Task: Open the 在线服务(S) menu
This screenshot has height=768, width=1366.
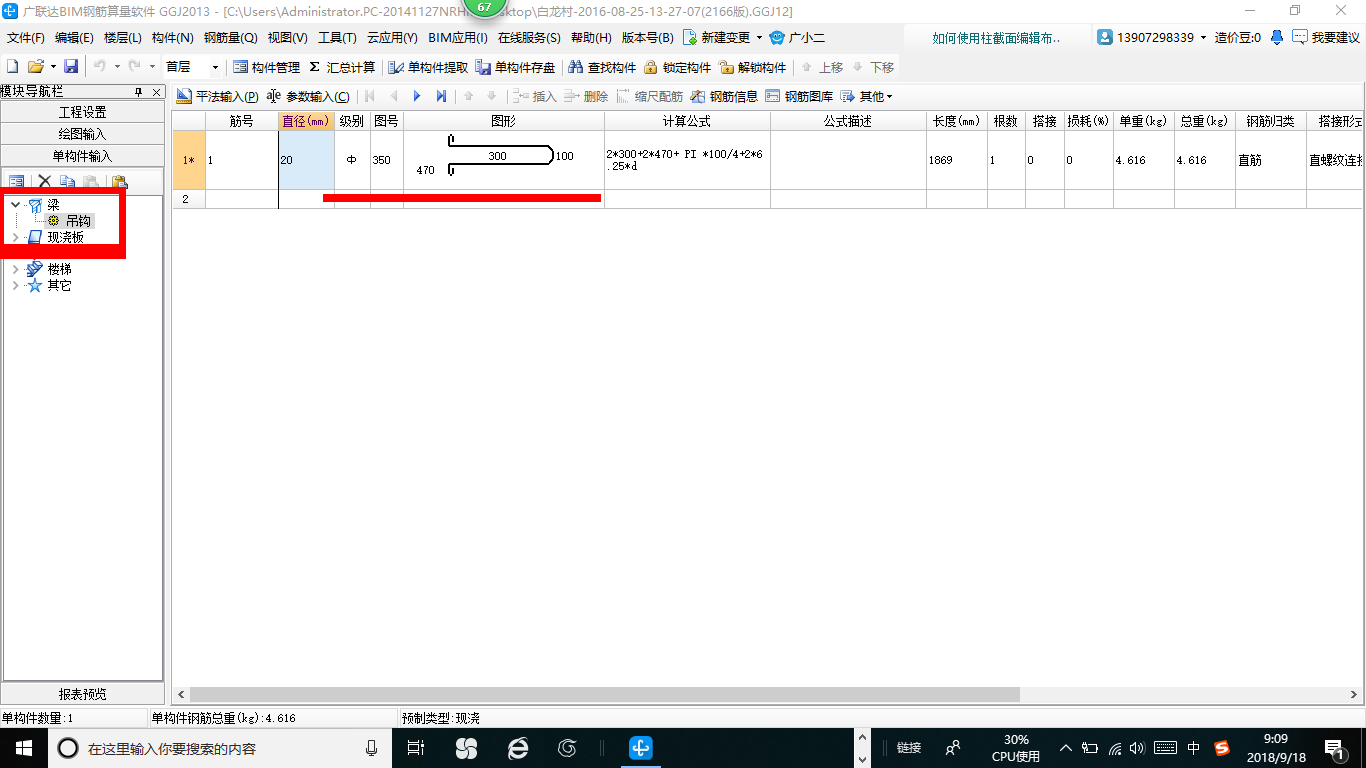Action: tap(529, 37)
